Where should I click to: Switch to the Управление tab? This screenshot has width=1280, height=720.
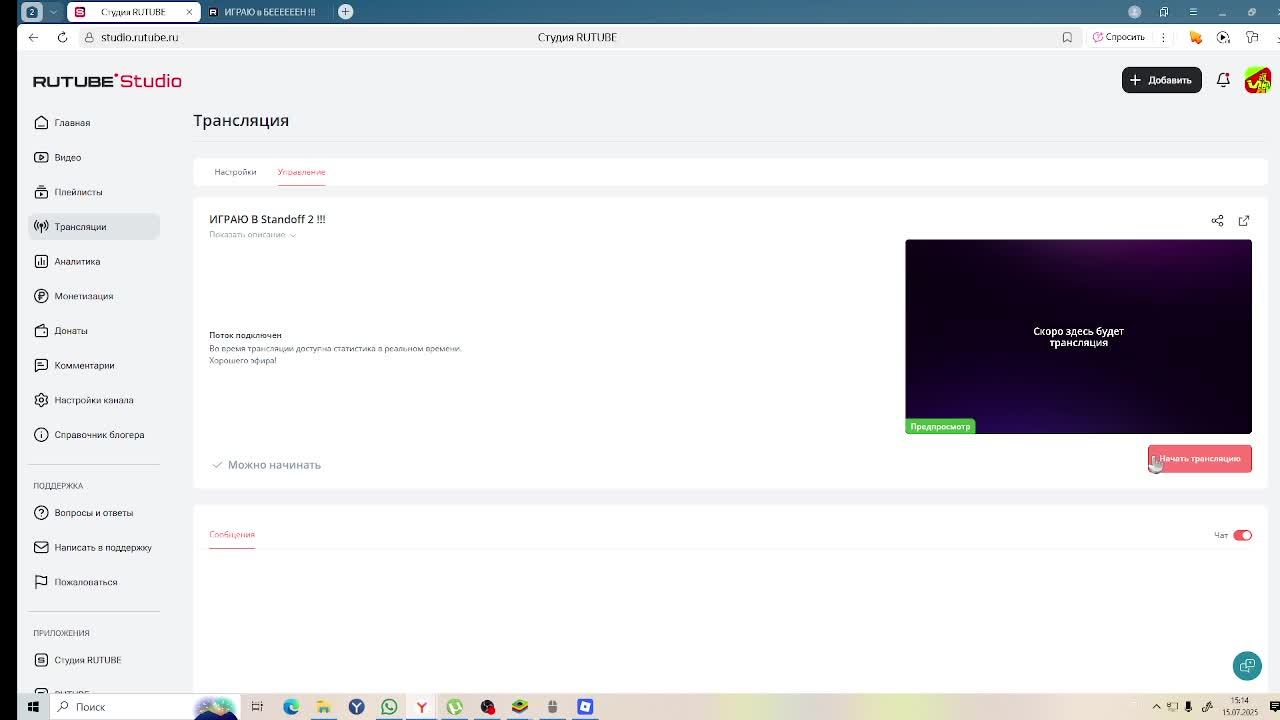coord(301,172)
